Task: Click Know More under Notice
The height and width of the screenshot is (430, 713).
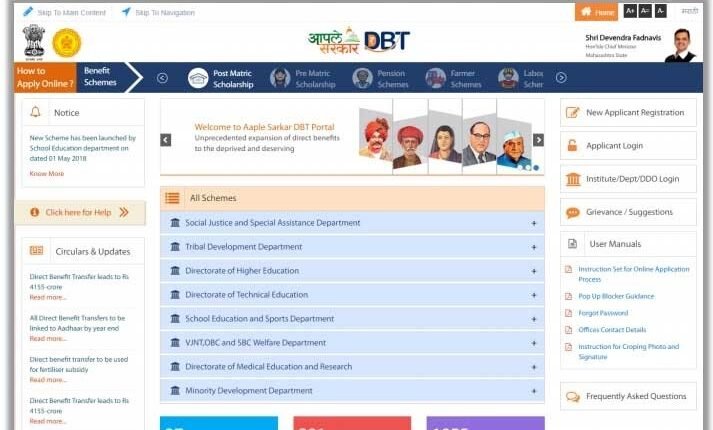Action: [x=47, y=174]
